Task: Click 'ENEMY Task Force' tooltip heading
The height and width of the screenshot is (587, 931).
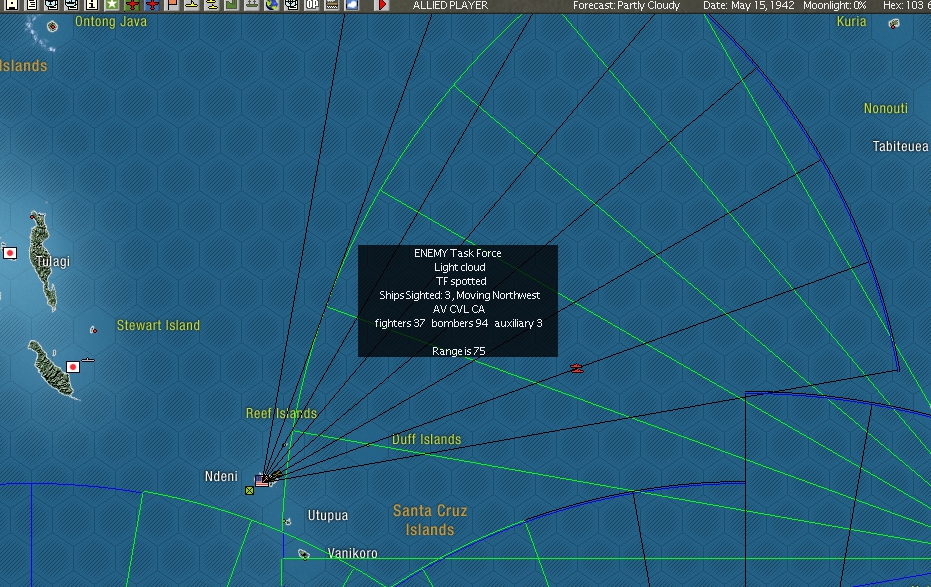Action: (x=458, y=253)
